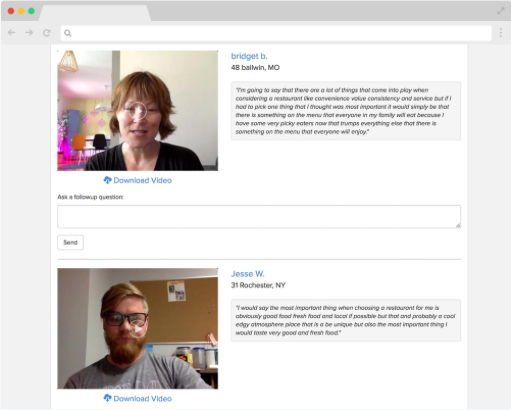Click the Send button
This screenshot has height=410, width=511.
(70, 242)
